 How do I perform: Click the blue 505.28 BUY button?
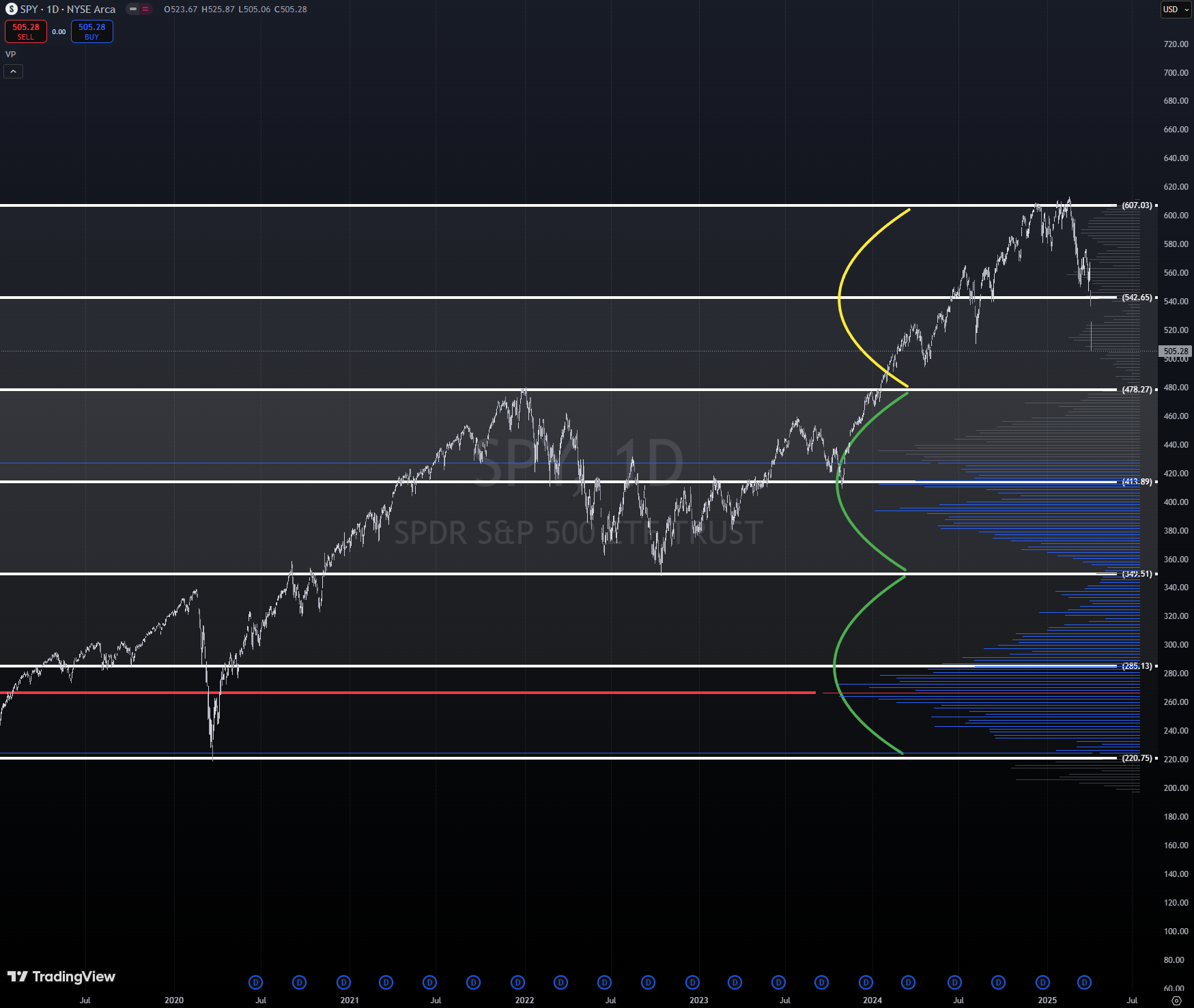92,31
